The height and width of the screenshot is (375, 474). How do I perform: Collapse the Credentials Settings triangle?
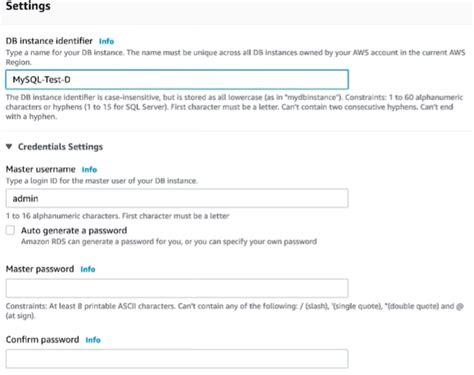[9, 147]
